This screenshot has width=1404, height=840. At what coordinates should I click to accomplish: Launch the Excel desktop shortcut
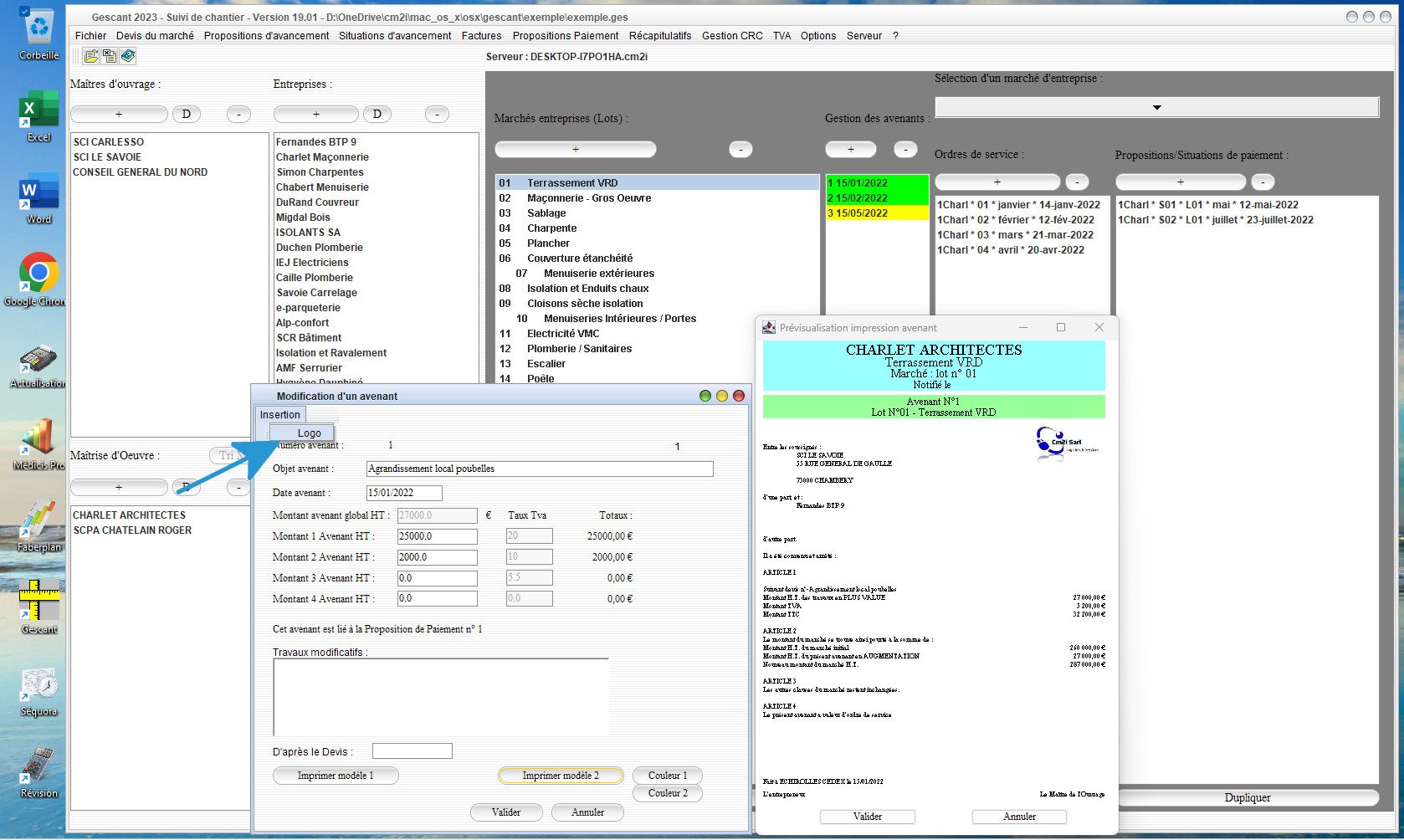click(39, 115)
